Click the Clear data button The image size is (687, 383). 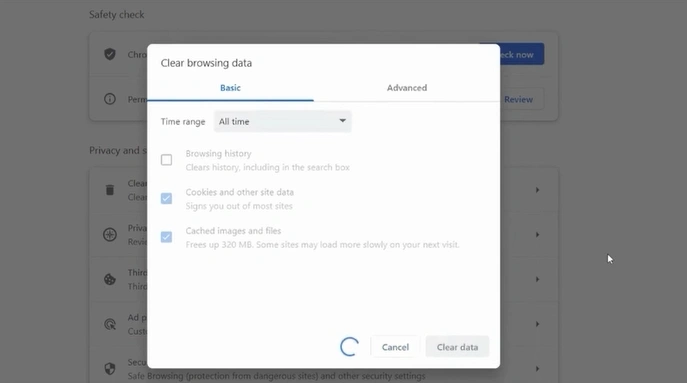tap(457, 347)
